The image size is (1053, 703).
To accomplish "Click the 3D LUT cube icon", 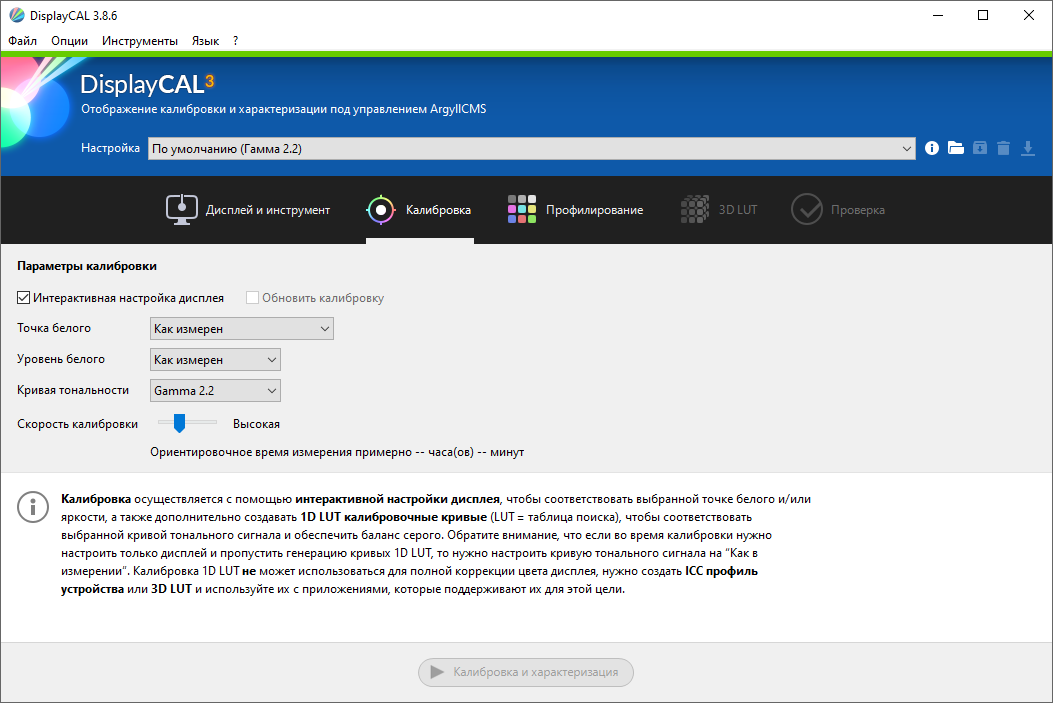I will coord(695,209).
